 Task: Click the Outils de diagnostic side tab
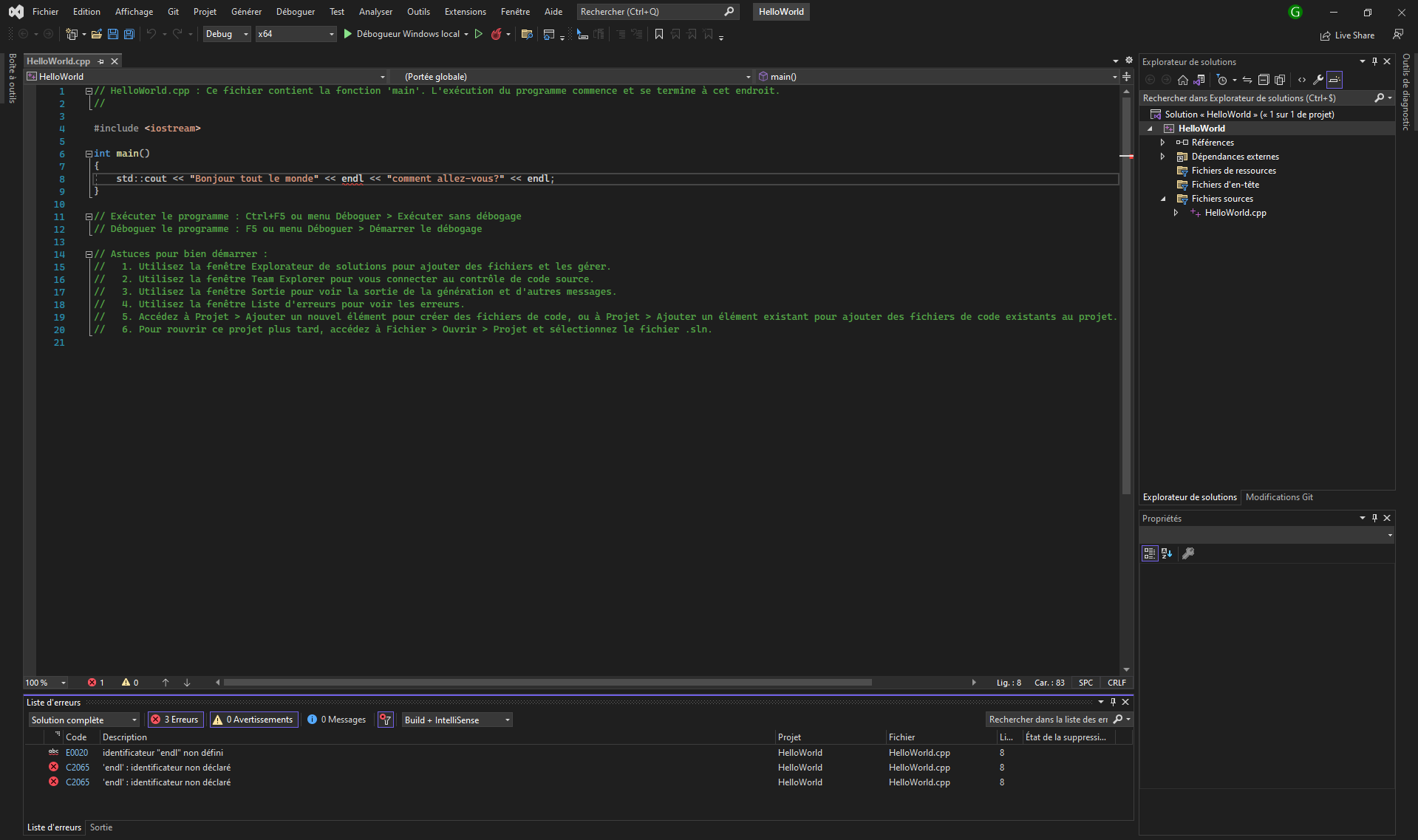tap(1406, 92)
